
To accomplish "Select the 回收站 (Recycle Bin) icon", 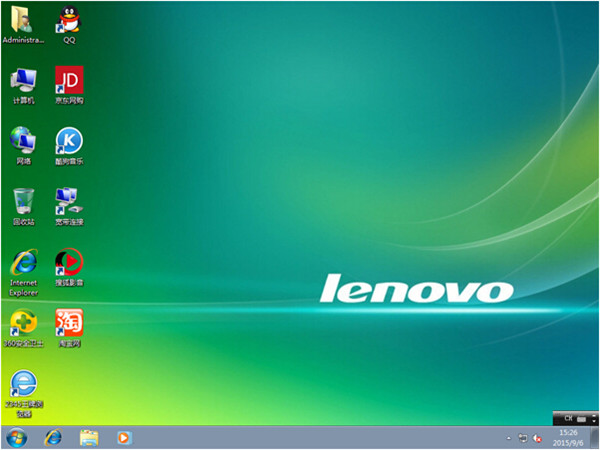I will click(x=22, y=200).
